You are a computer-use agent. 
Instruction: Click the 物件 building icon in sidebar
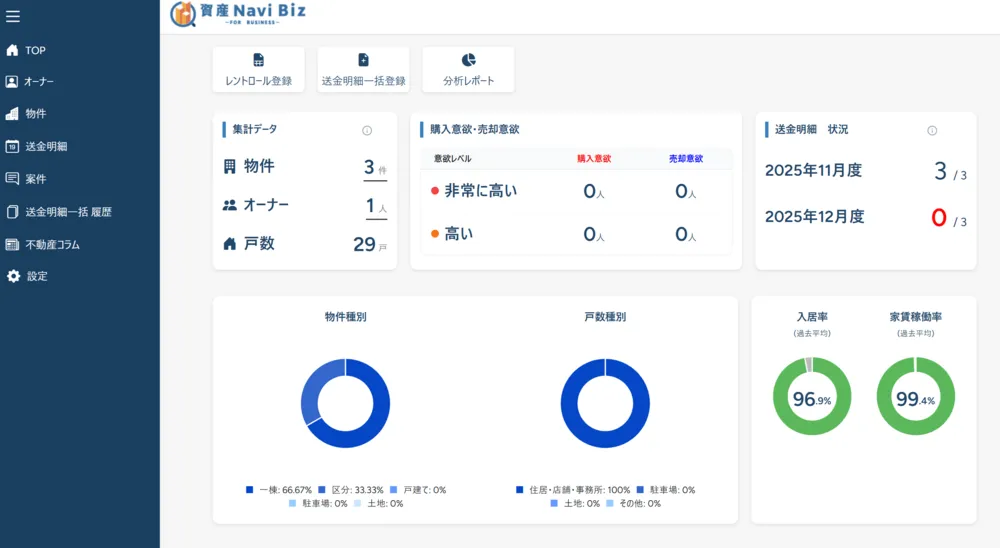click(x=12, y=114)
